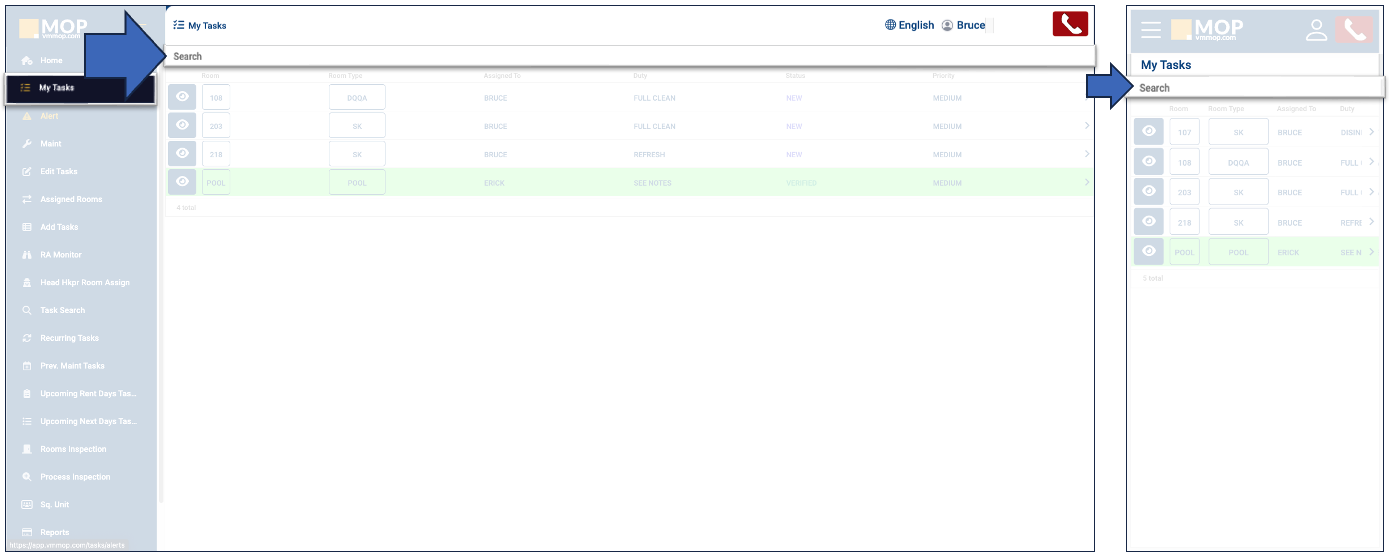Image resolution: width=1389 pixels, height=557 pixels.
Task: Open the English language selector
Action: (909, 25)
